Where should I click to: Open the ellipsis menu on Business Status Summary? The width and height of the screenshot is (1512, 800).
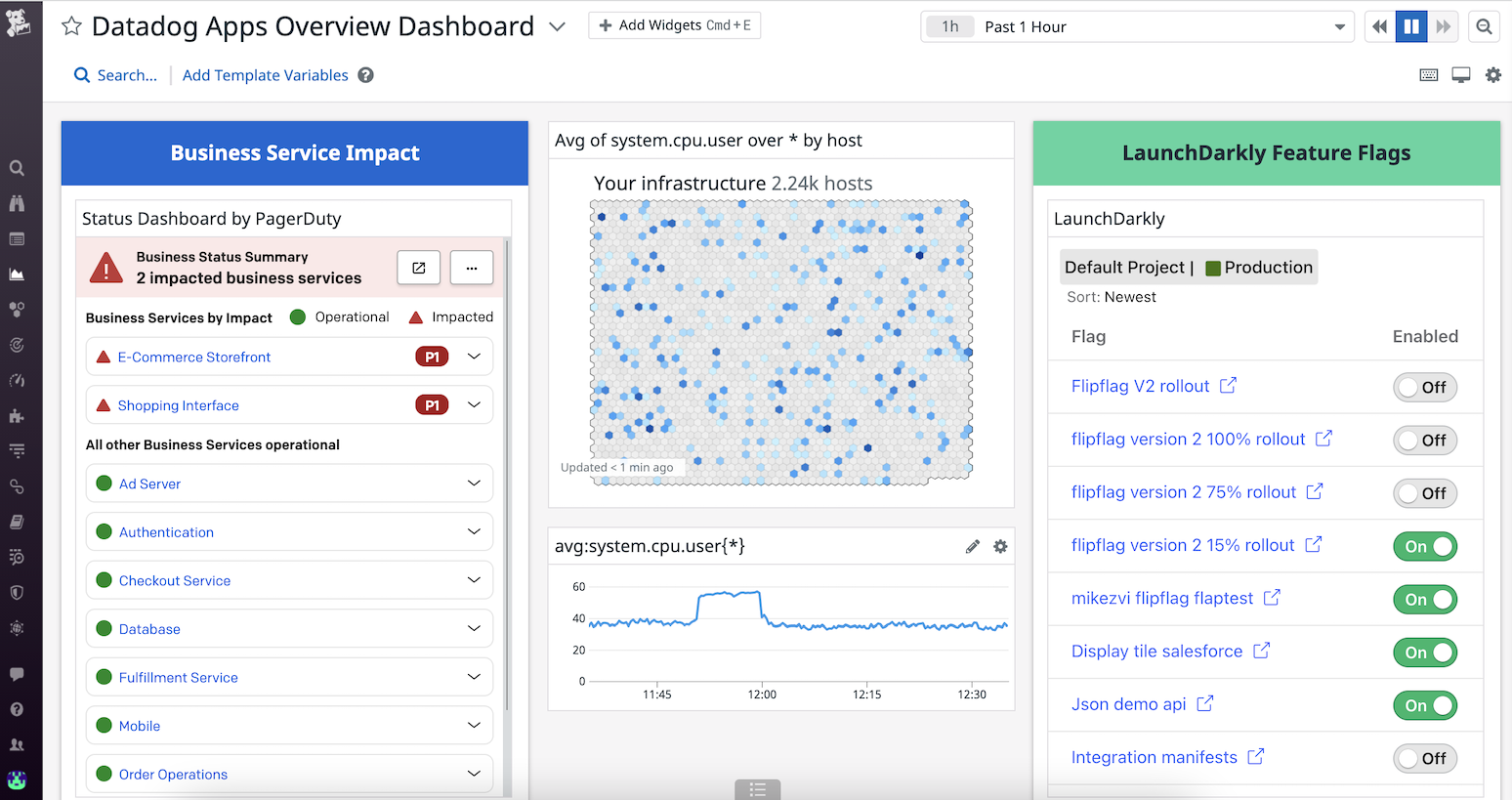tap(472, 267)
